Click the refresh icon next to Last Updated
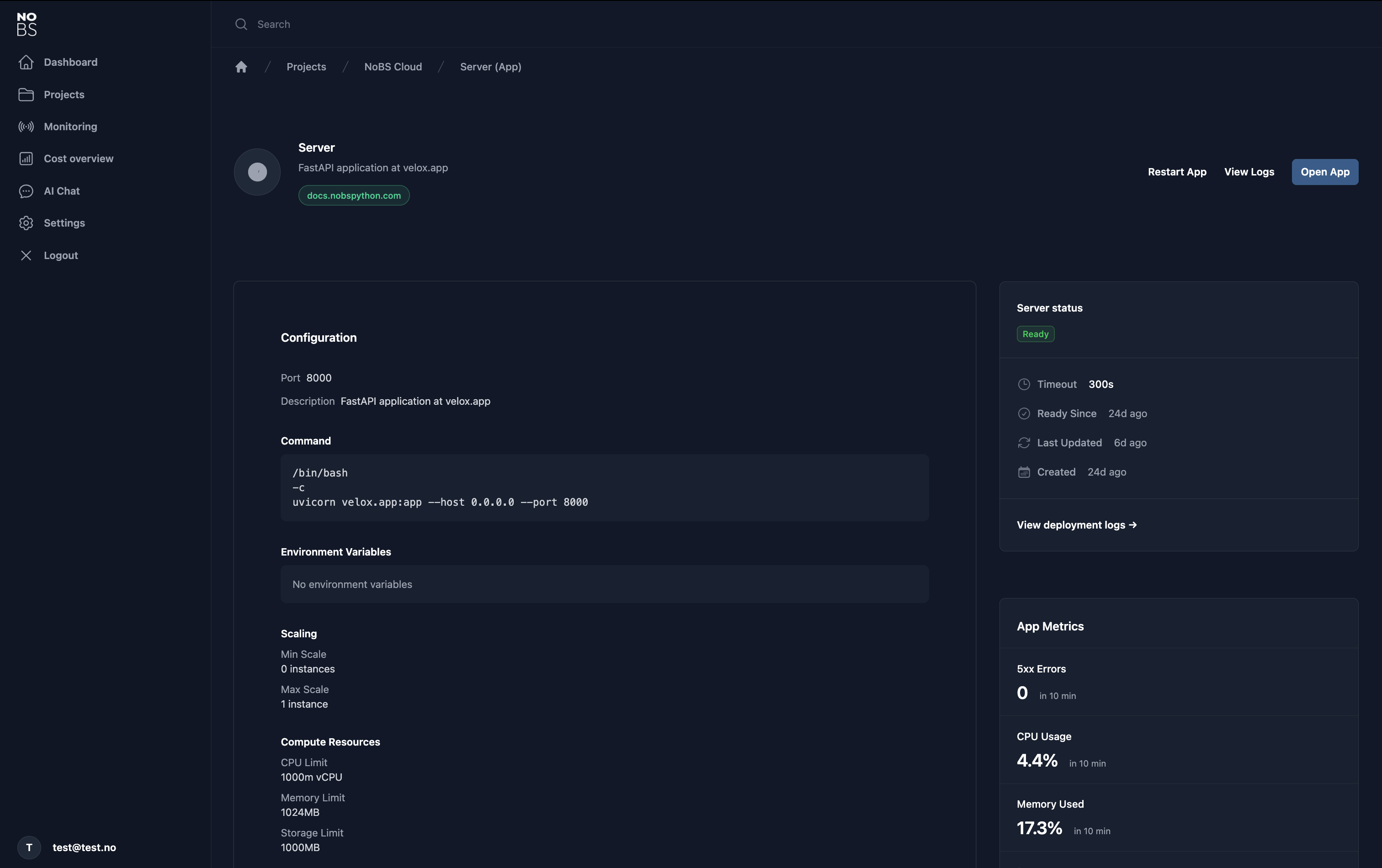Image resolution: width=1382 pixels, height=868 pixels. pos(1025,442)
